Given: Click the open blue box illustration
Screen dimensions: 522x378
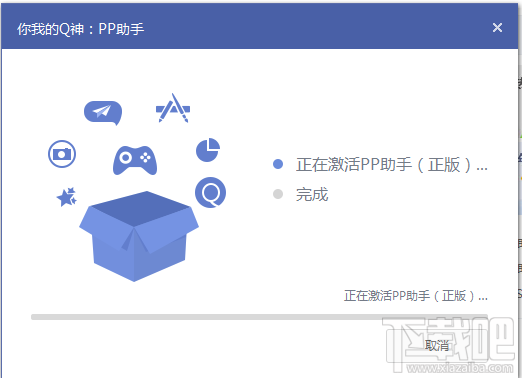Looking at the screenshot, I should pos(139,236).
